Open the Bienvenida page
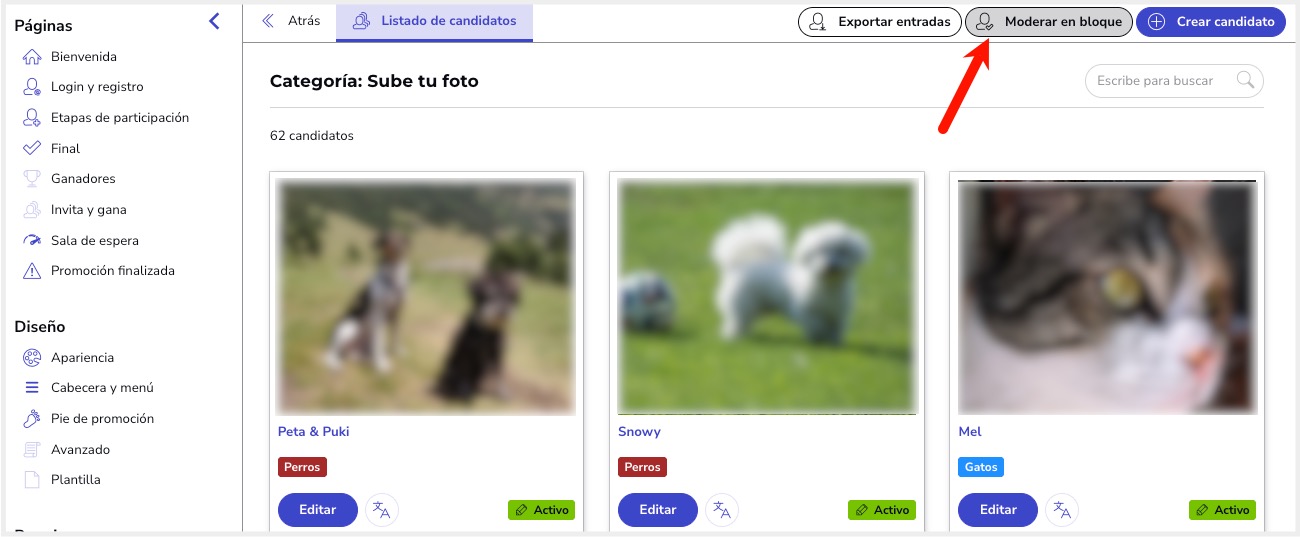The height and width of the screenshot is (537, 1300). (x=84, y=57)
